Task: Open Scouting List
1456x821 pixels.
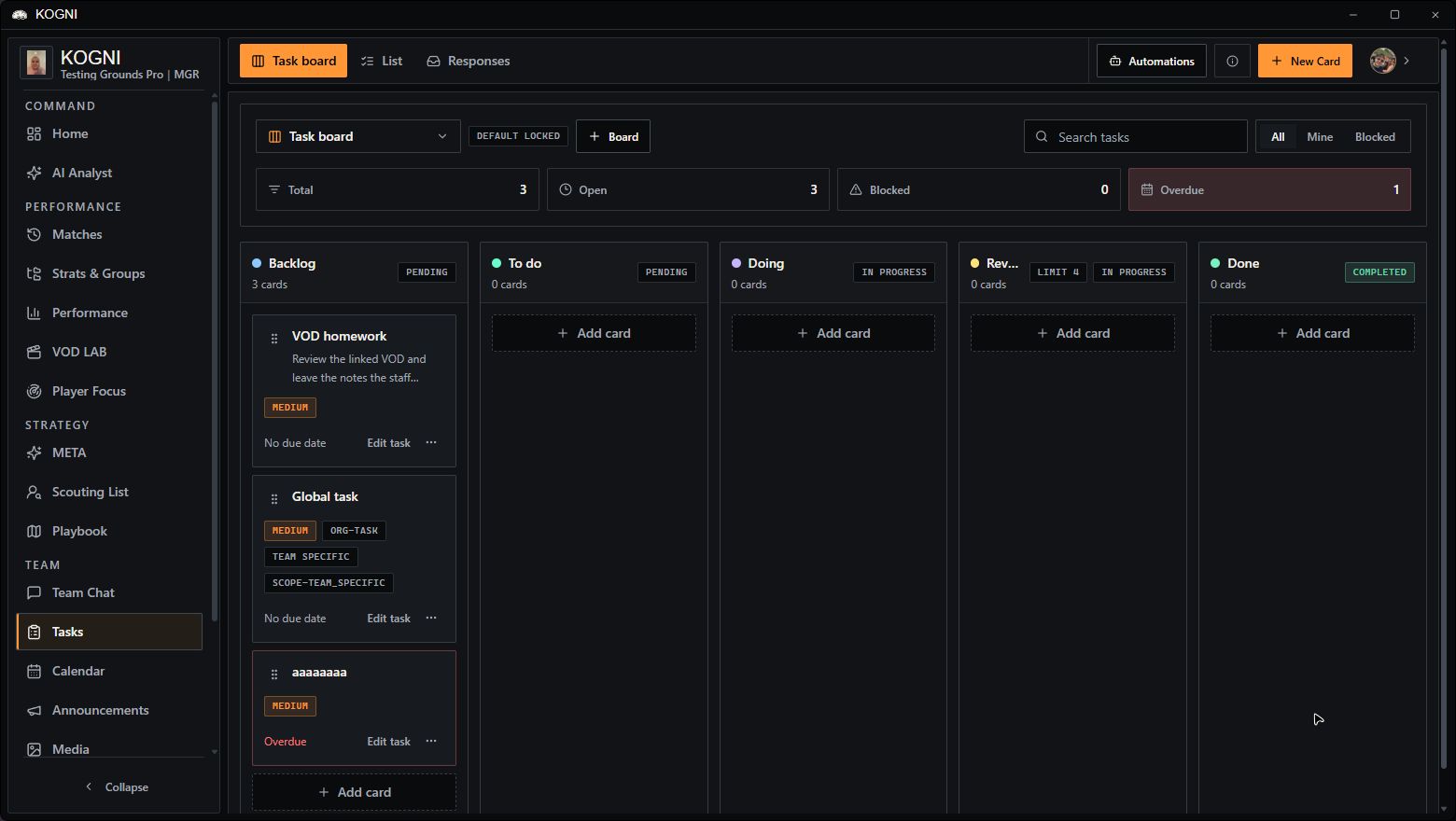Action: coord(109,492)
